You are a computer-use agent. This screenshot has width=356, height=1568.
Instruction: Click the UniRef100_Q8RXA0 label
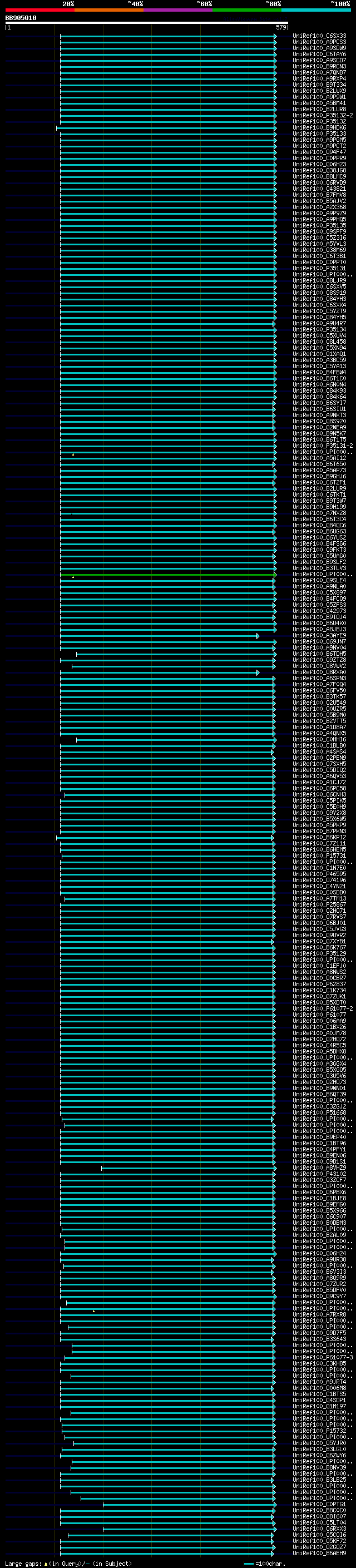point(319,672)
